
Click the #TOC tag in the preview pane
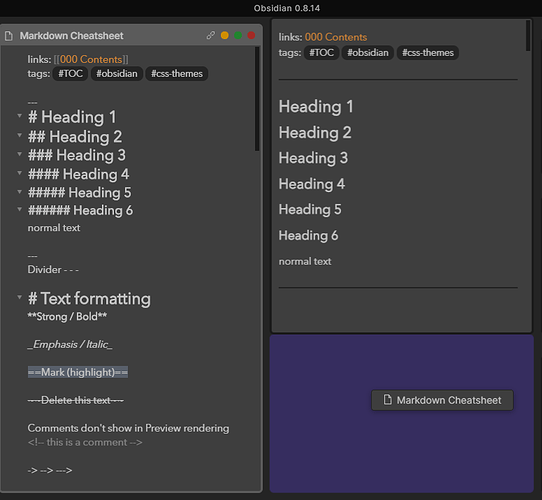[x=321, y=53]
